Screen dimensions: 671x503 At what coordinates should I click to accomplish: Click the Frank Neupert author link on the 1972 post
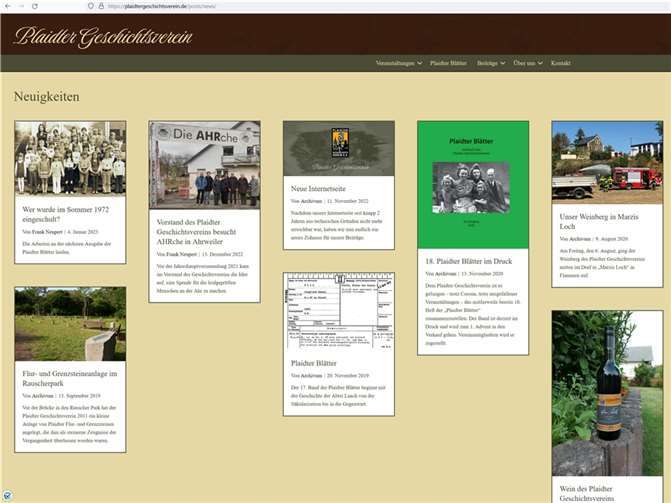click(47, 232)
